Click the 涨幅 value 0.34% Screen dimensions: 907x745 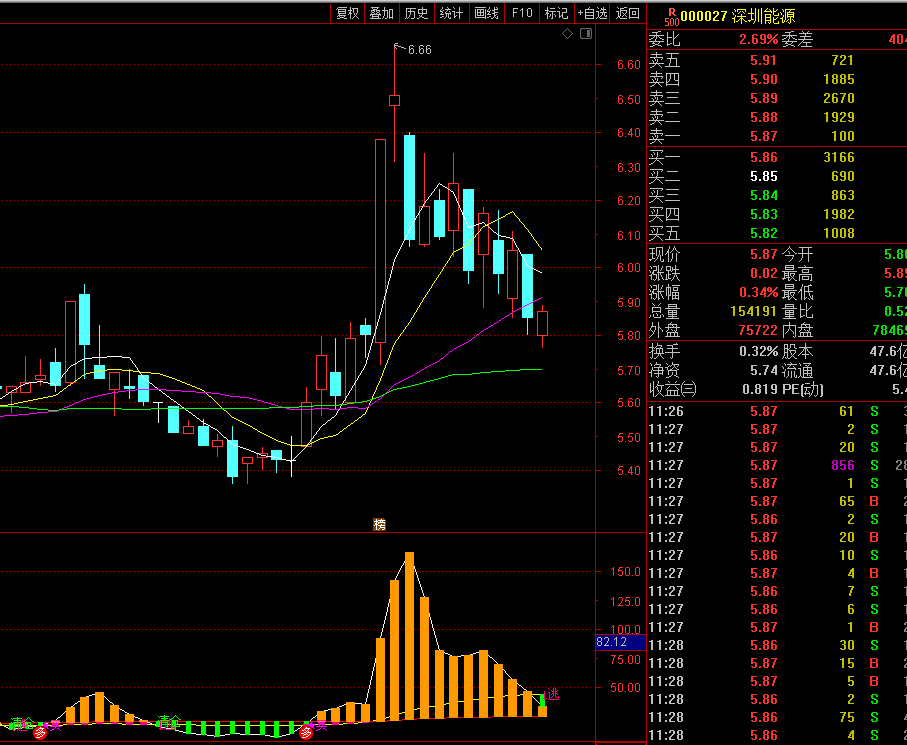click(x=758, y=293)
